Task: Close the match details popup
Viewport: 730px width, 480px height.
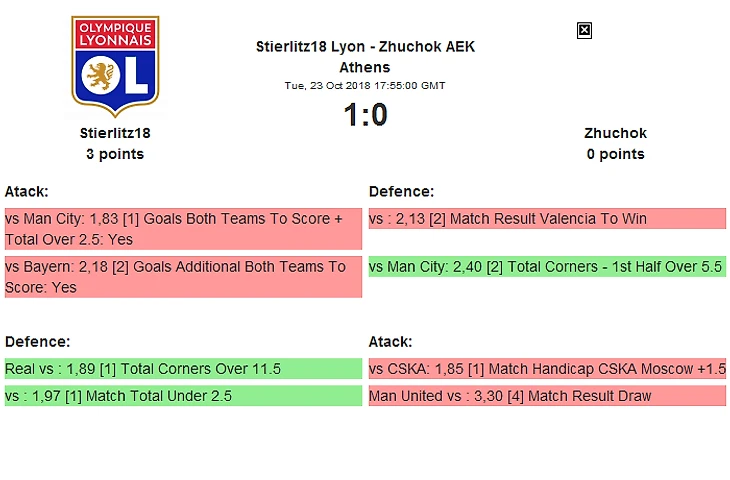Action: click(584, 31)
